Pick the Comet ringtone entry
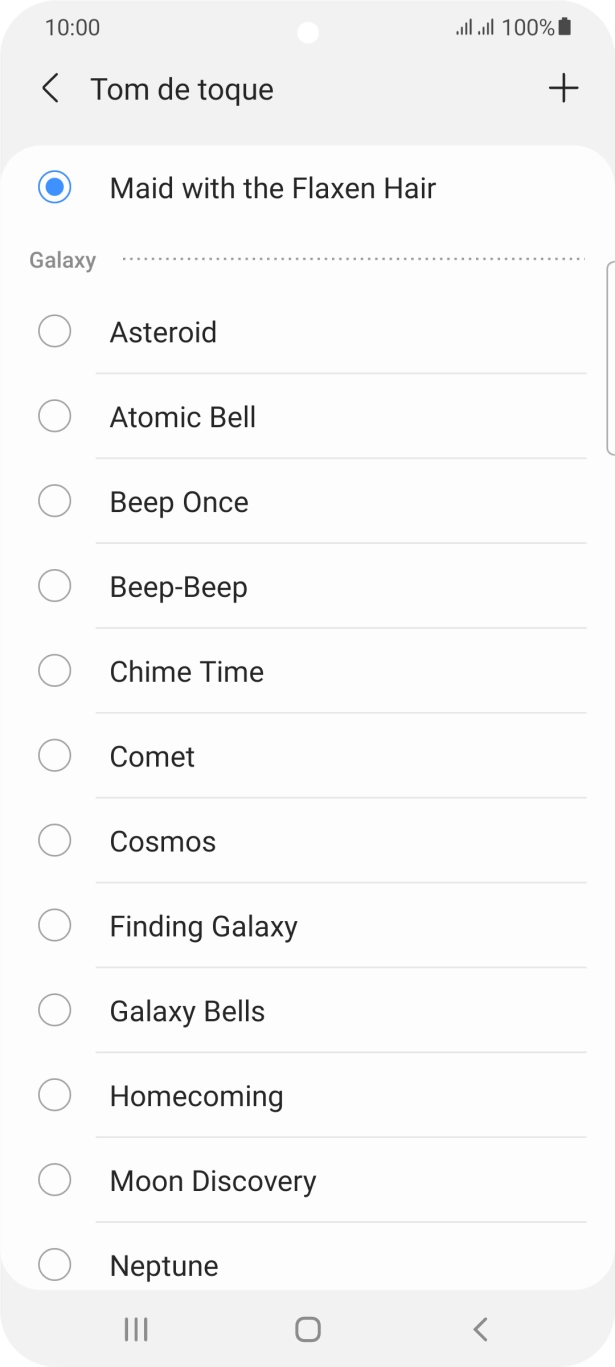 (x=152, y=757)
